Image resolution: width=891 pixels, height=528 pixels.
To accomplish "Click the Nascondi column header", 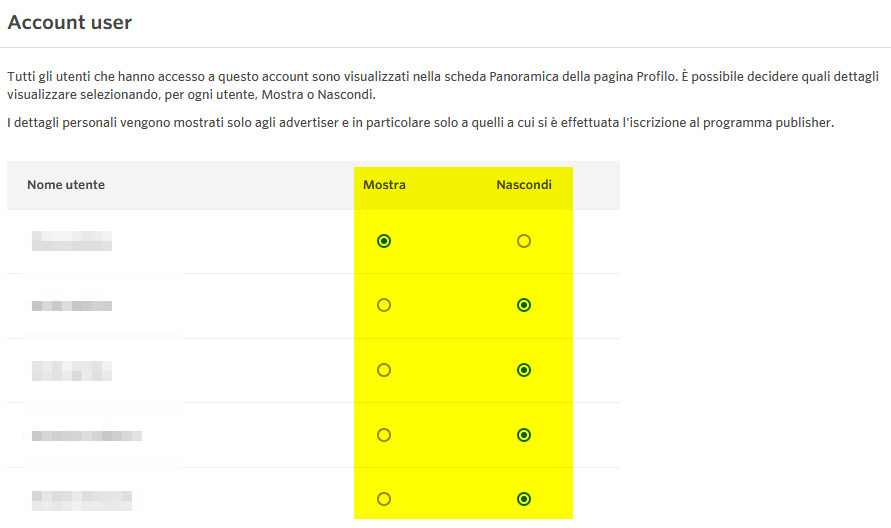I will 524,185.
